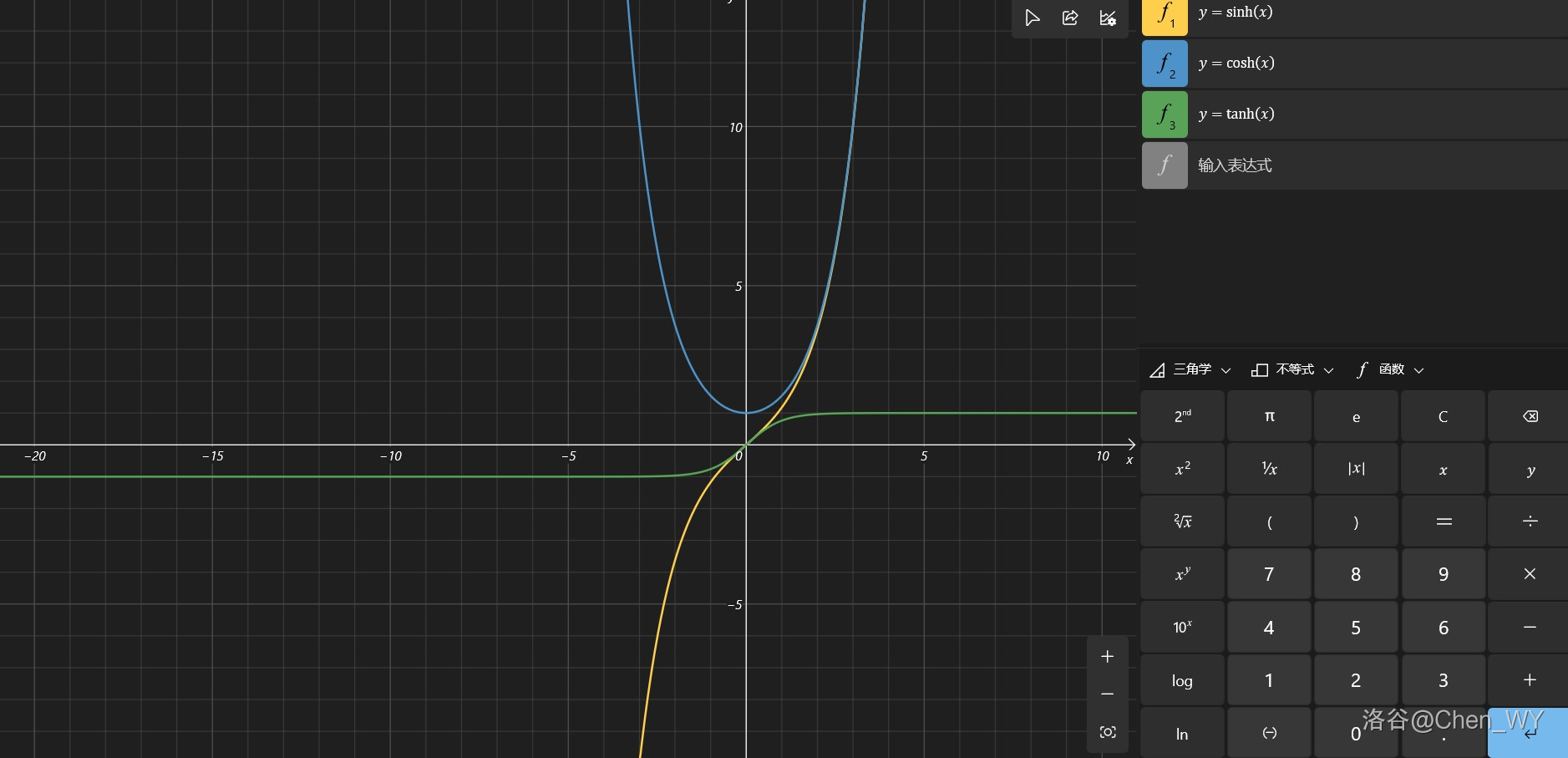Click the divide operator key
Viewport: 1568px width, 758px height.
click(x=1530, y=521)
